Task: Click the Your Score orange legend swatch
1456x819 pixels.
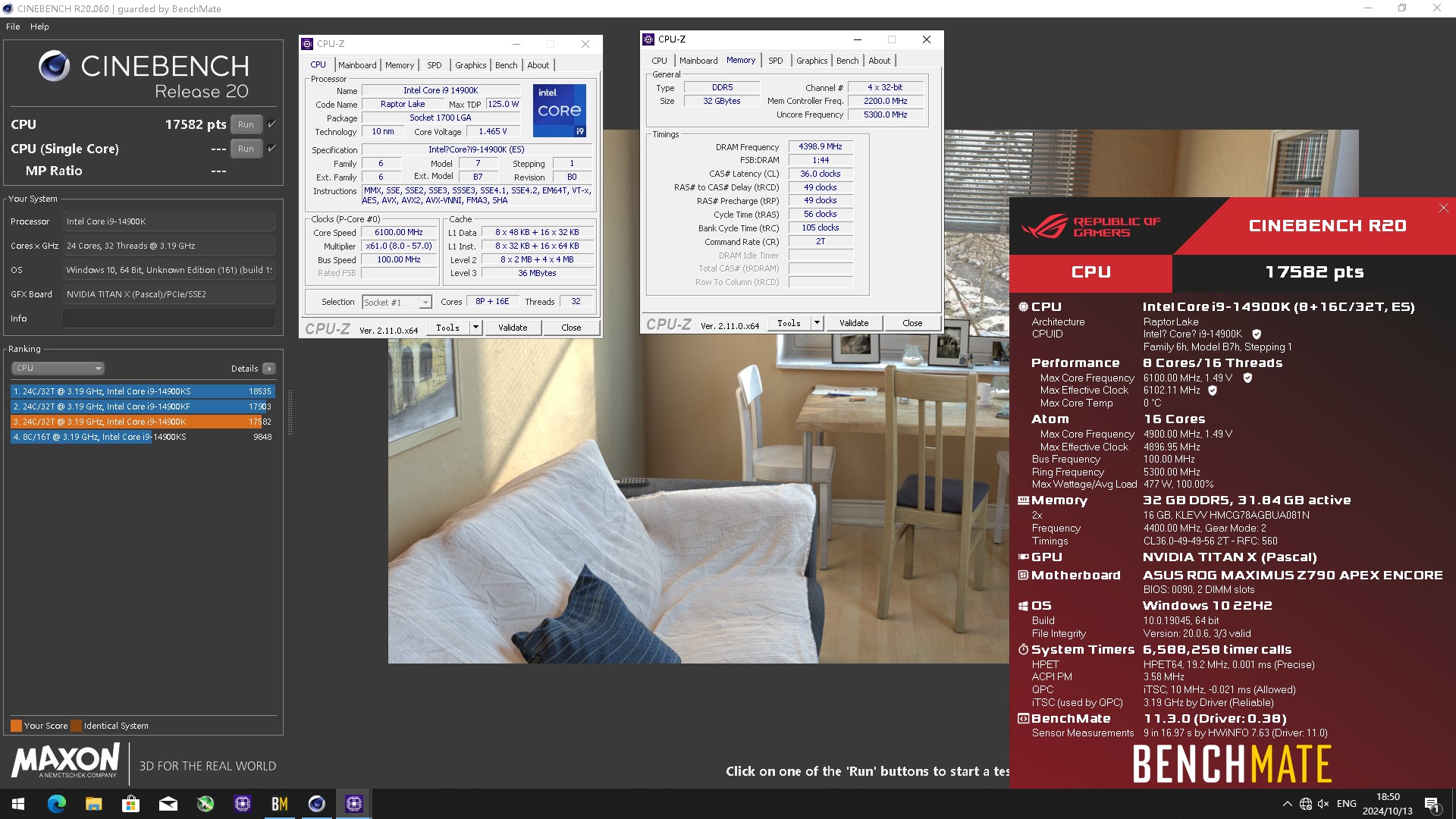Action: pyautogui.click(x=16, y=726)
